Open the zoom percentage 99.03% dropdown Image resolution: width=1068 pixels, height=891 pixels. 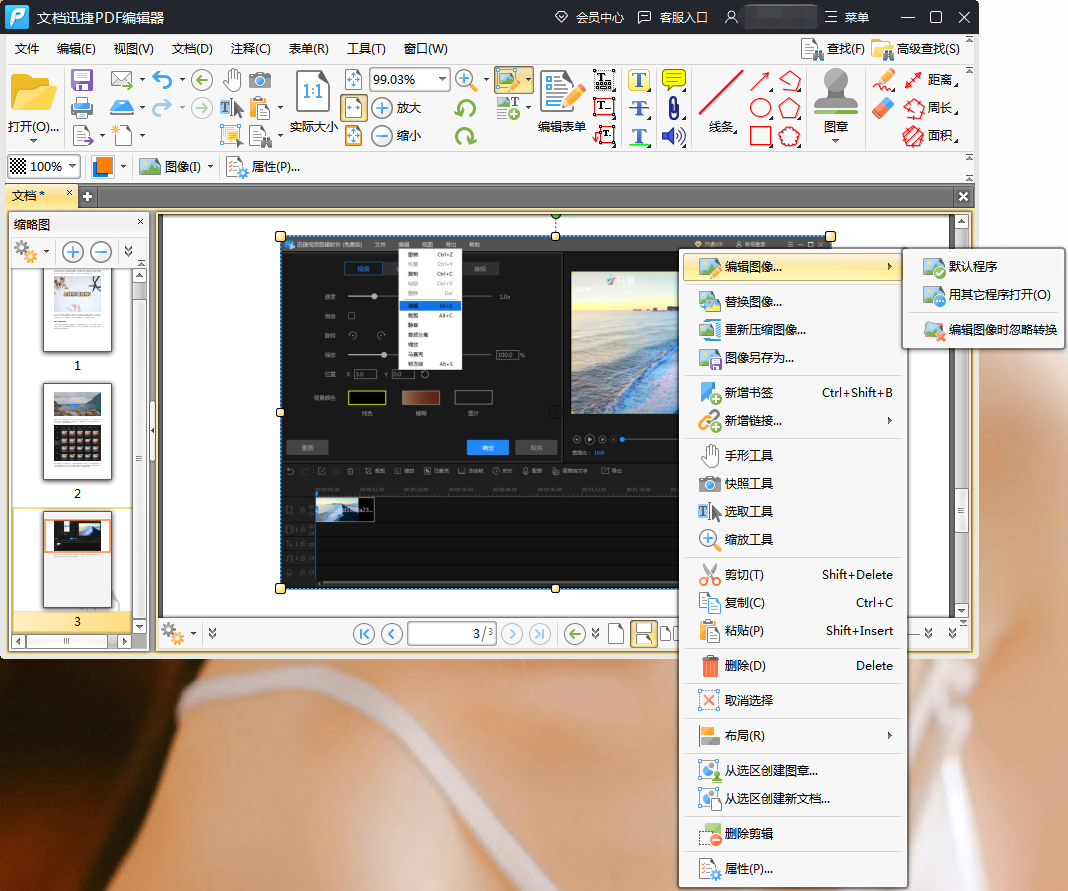442,80
